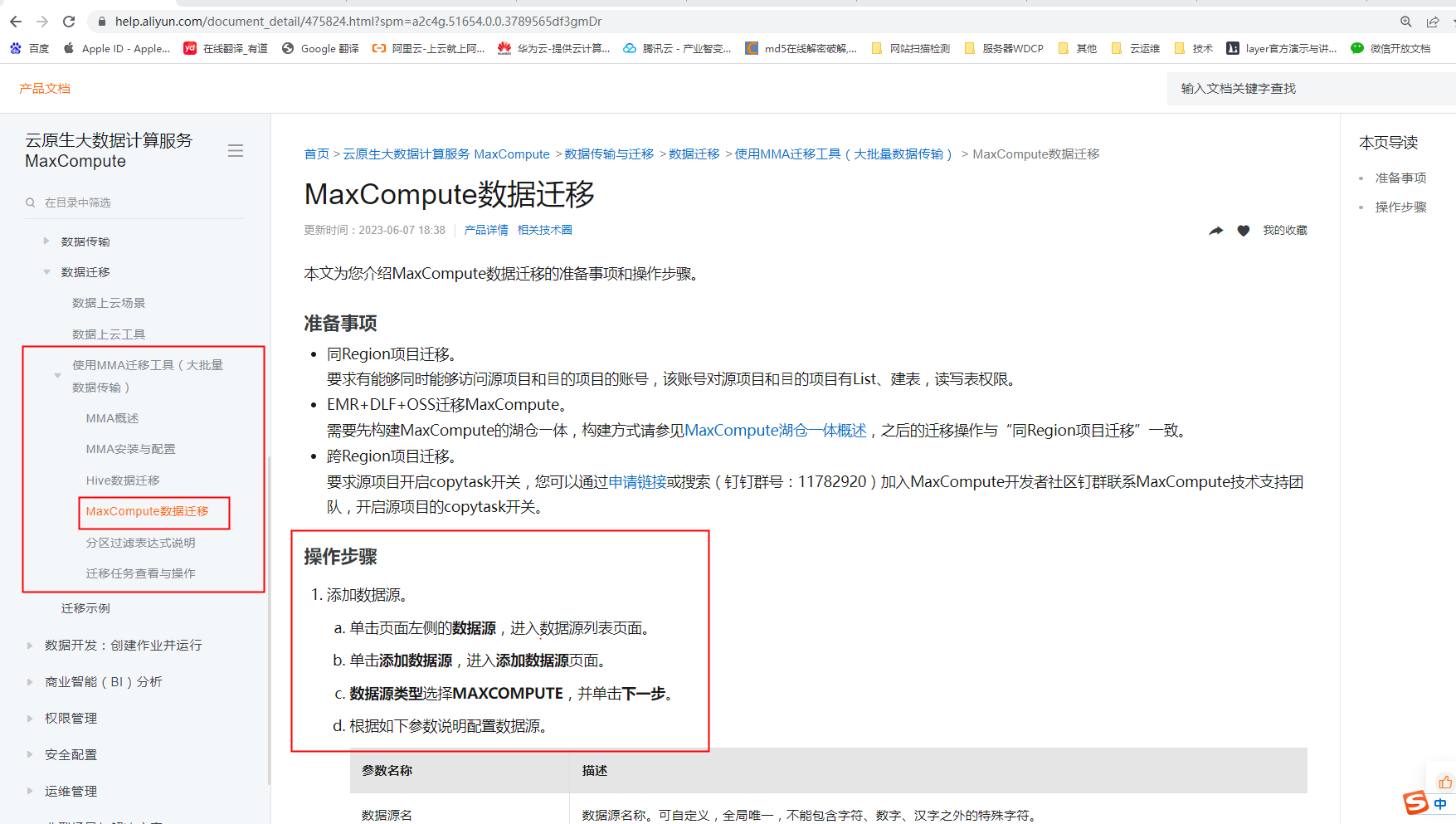Select MaxCompute数据迁移 in the sidebar
Viewport: 1456px width, 824px height.
(148, 511)
